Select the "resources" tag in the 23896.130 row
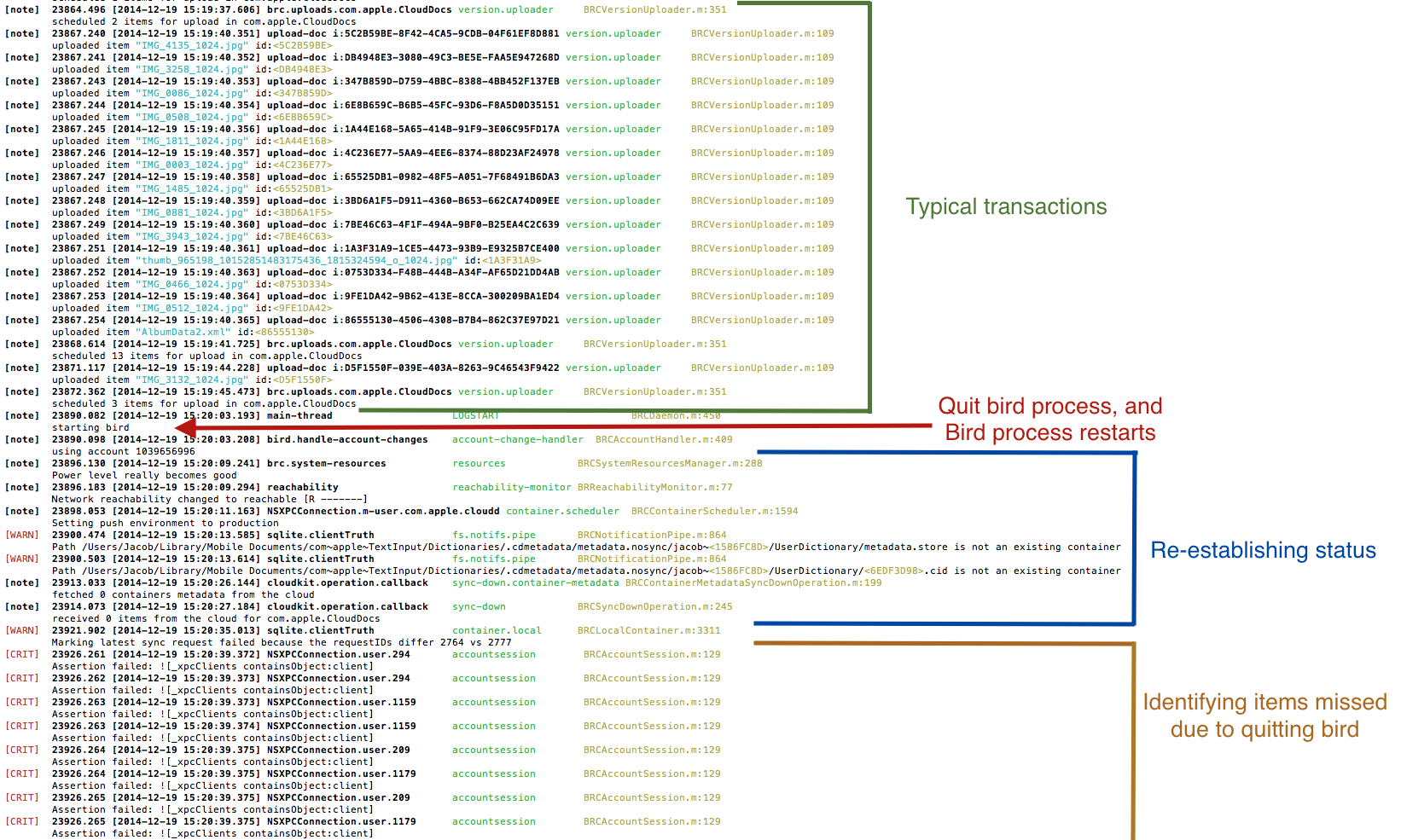This screenshot has width=1401, height=840. pyautogui.click(x=479, y=464)
